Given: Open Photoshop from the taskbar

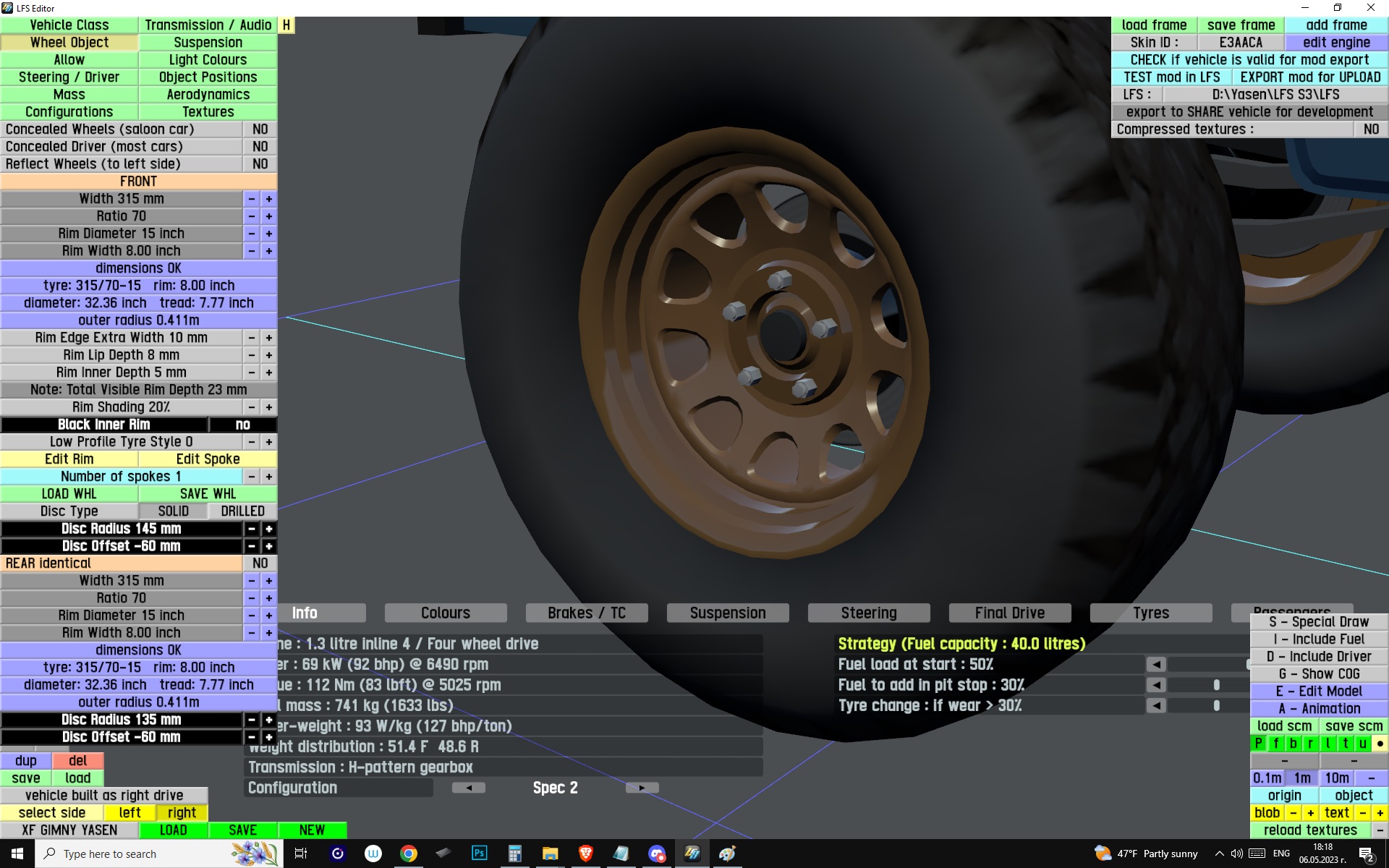Looking at the screenshot, I should tap(479, 854).
